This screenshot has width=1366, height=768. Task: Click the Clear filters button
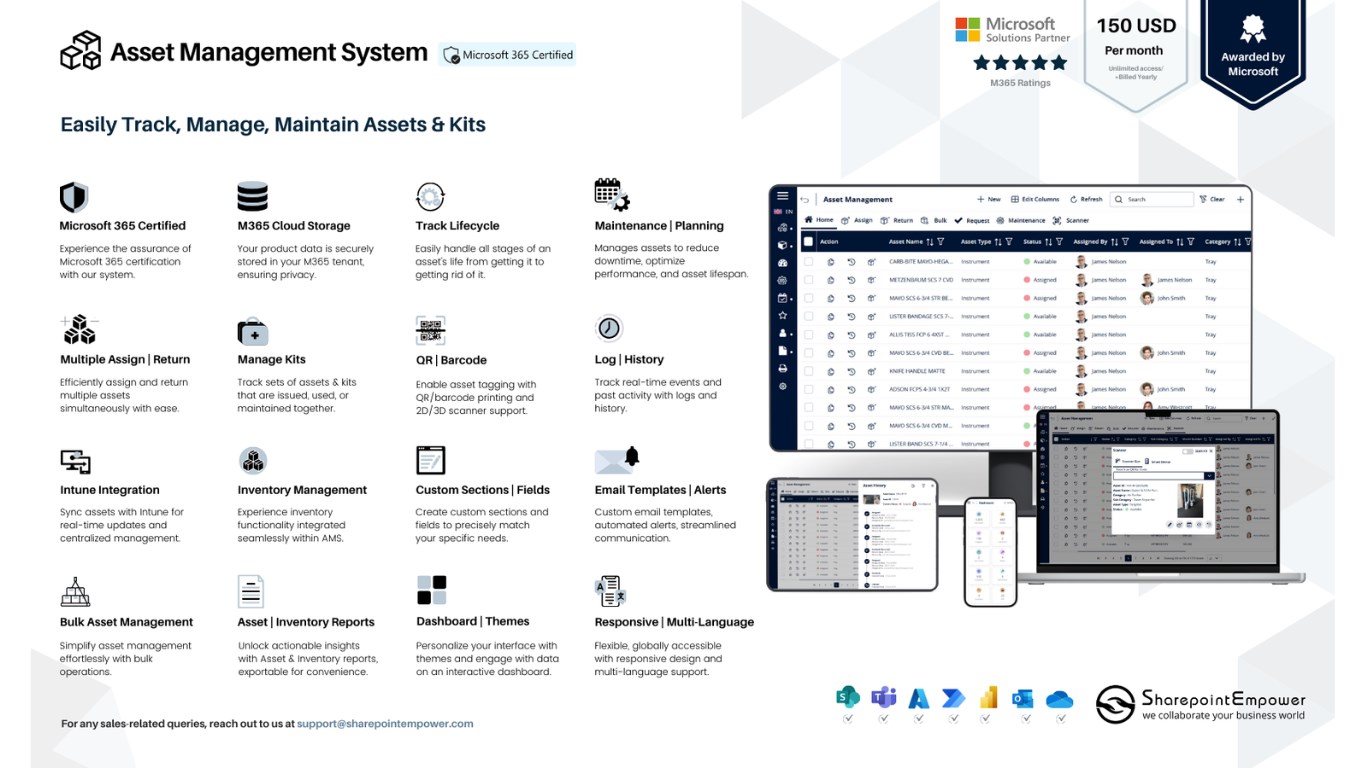pos(1212,199)
